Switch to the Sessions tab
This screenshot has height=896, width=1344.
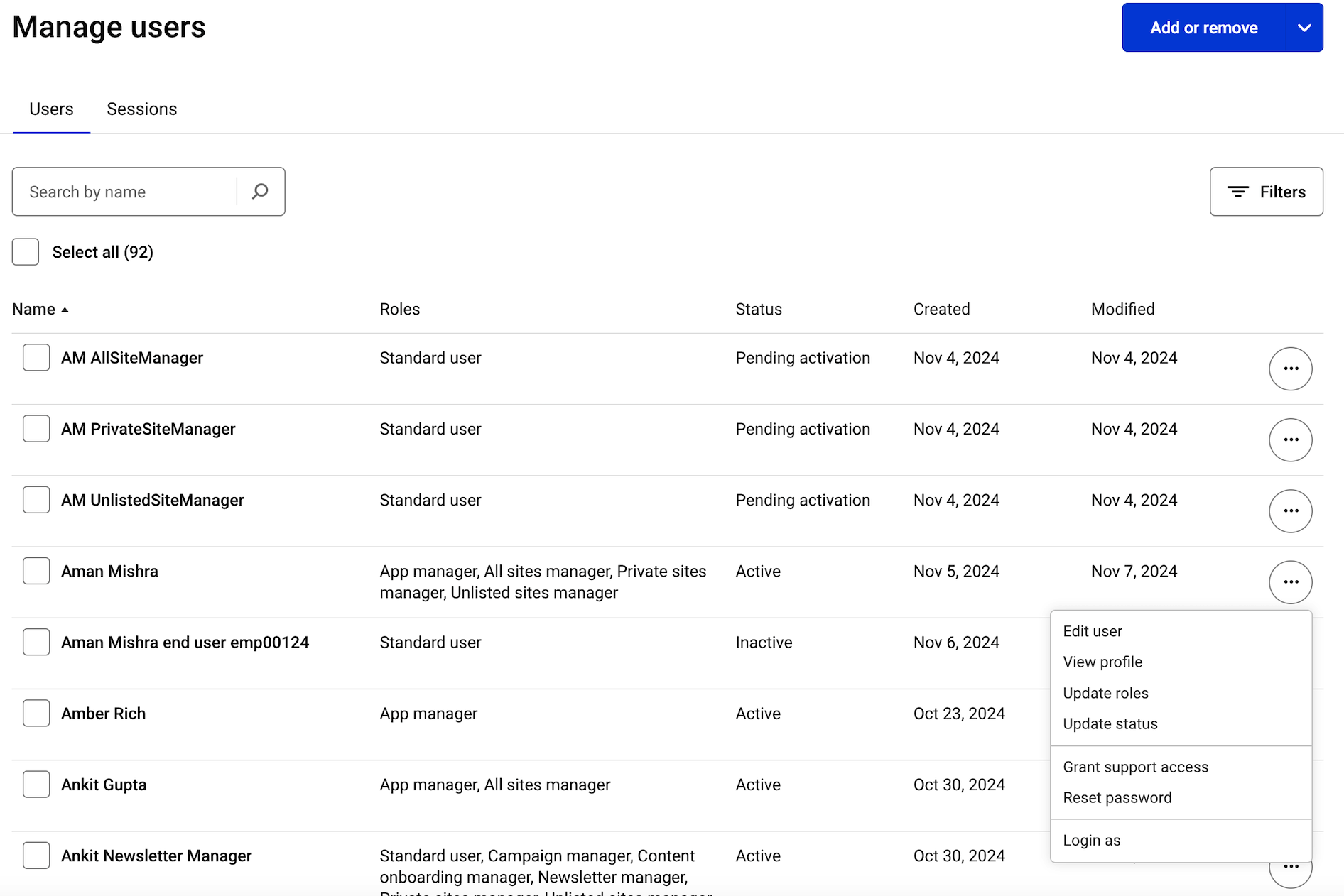[x=141, y=109]
